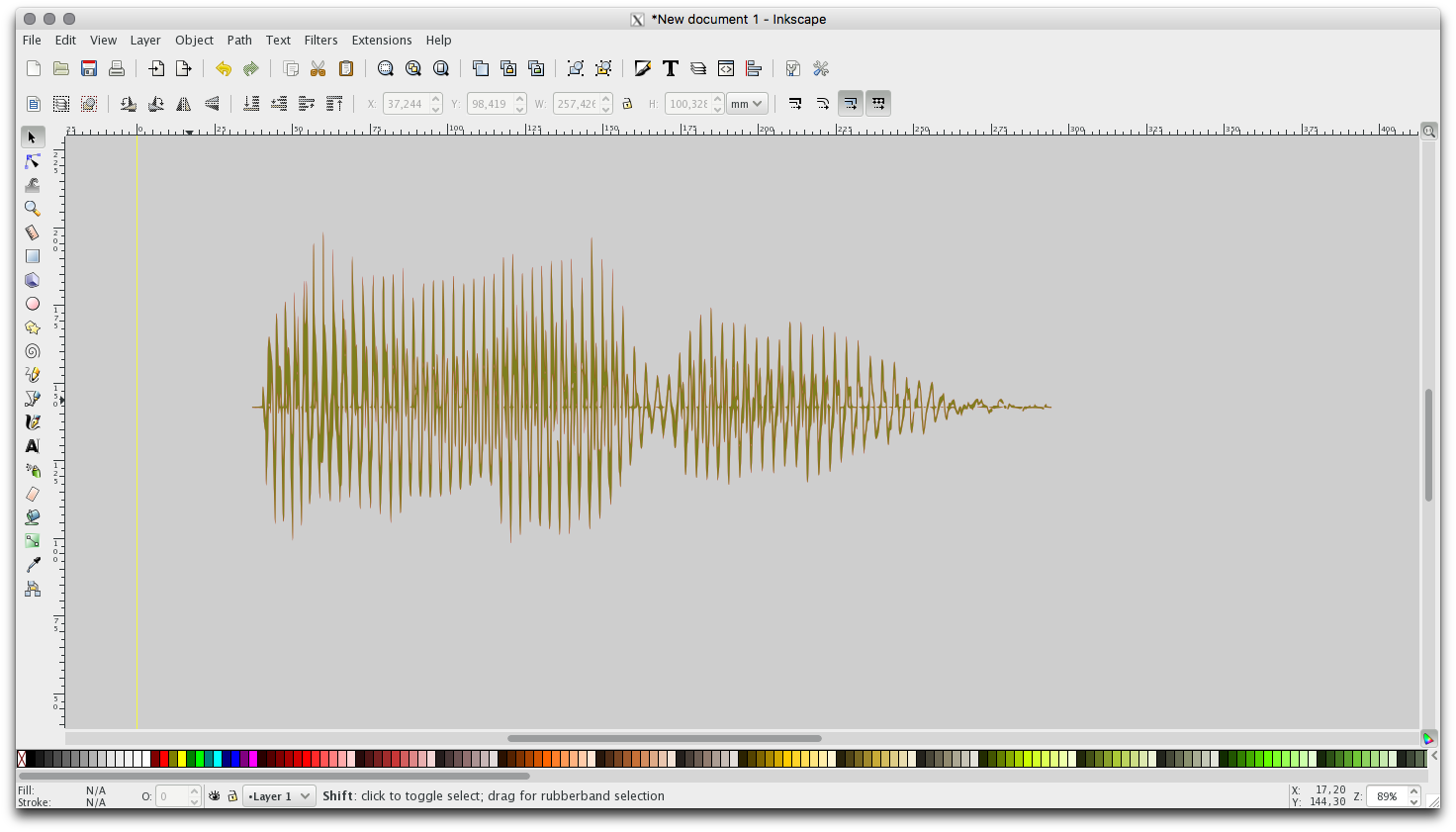This screenshot has height=832, width=1456.
Task: Toggle width/height lock ratio
Action: click(627, 104)
